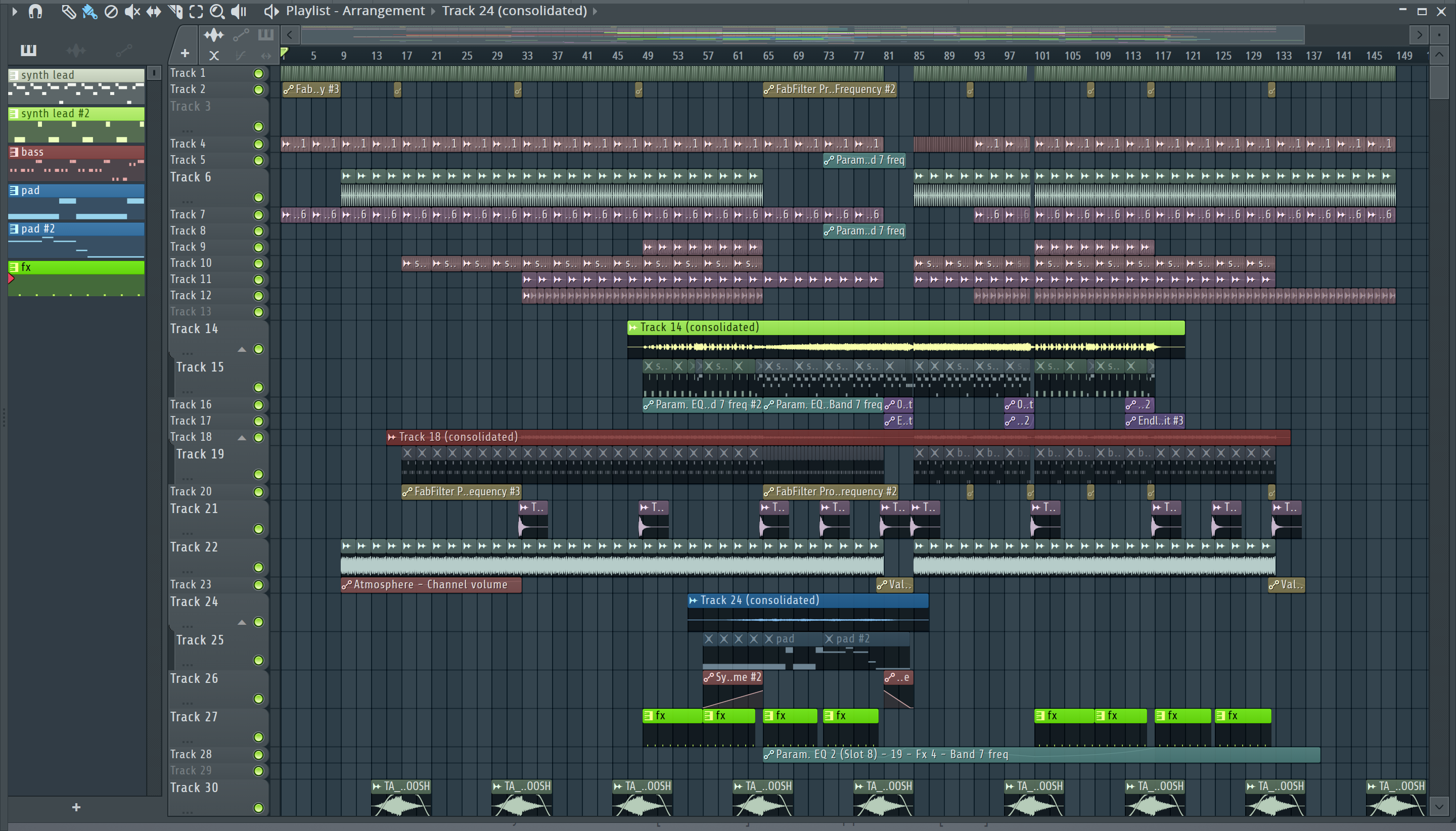Click the arrow after Track 24 (consolidated)

595,12
